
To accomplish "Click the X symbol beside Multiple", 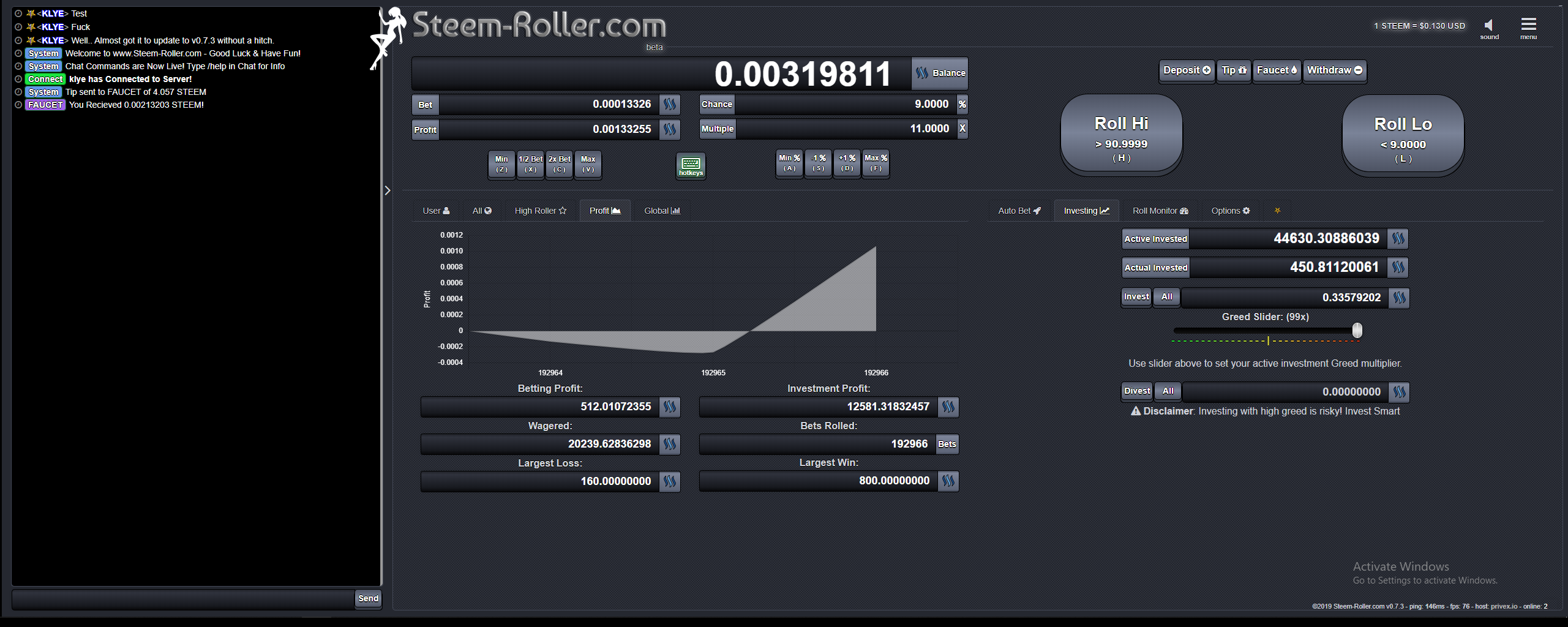I will tap(962, 129).
